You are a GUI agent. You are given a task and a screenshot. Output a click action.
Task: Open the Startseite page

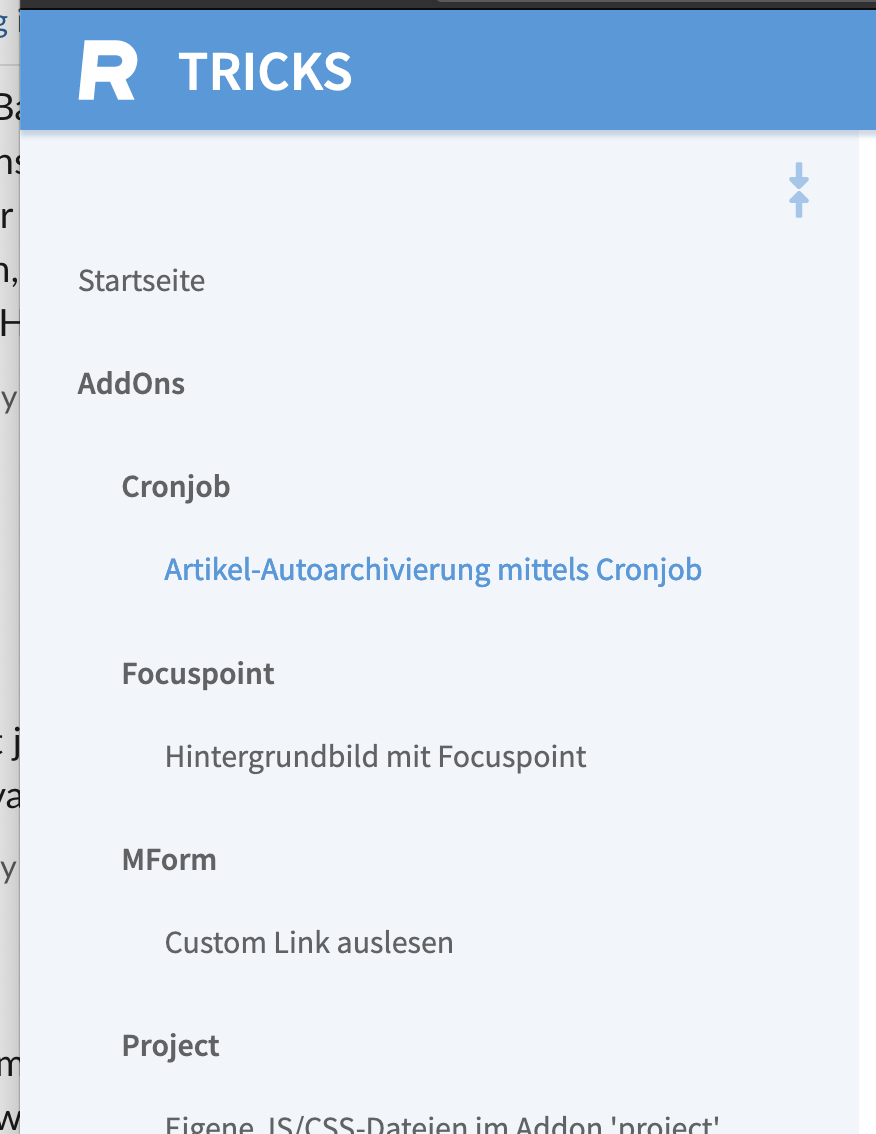(x=141, y=281)
